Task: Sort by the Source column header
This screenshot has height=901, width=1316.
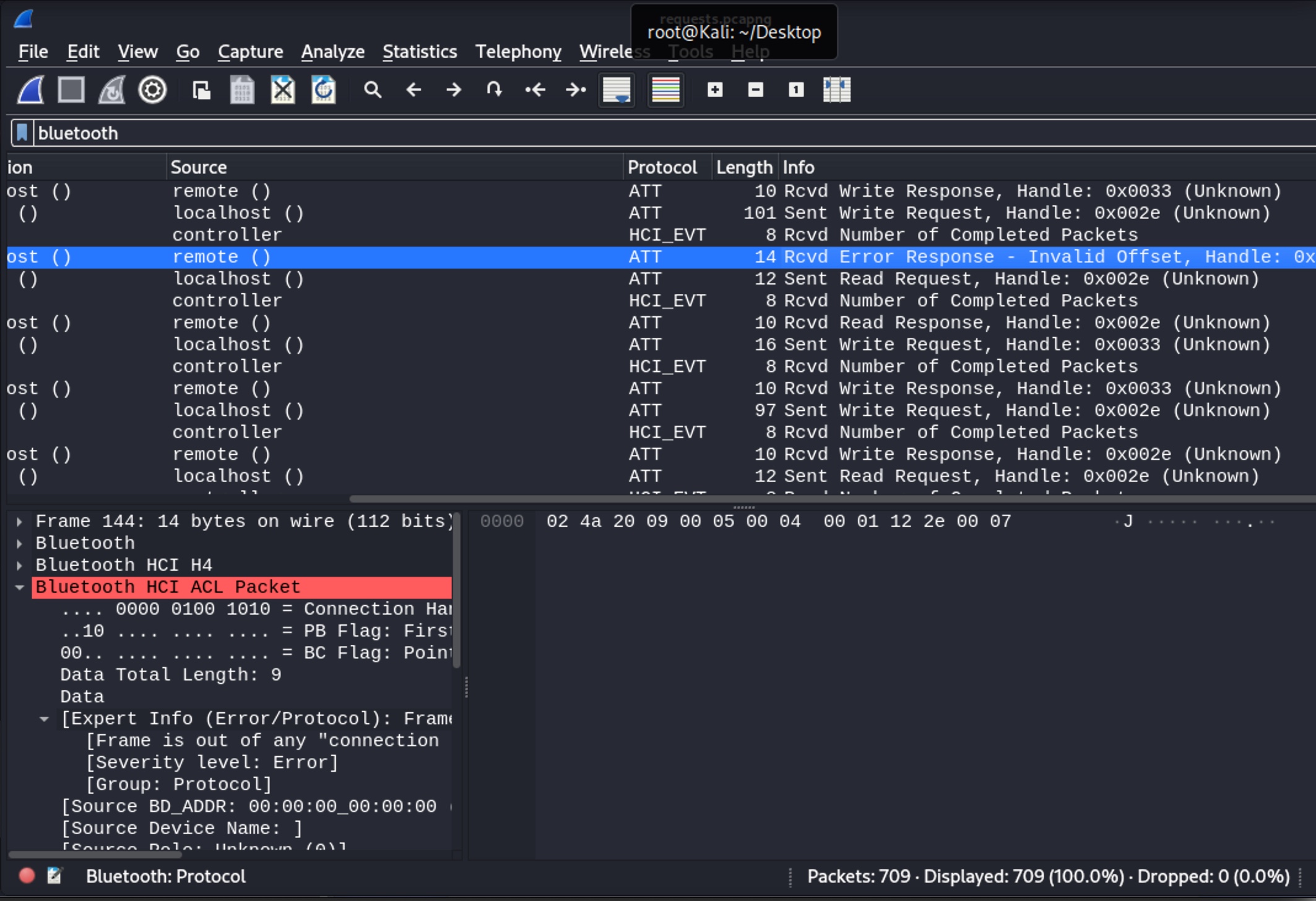Action: click(x=394, y=167)
